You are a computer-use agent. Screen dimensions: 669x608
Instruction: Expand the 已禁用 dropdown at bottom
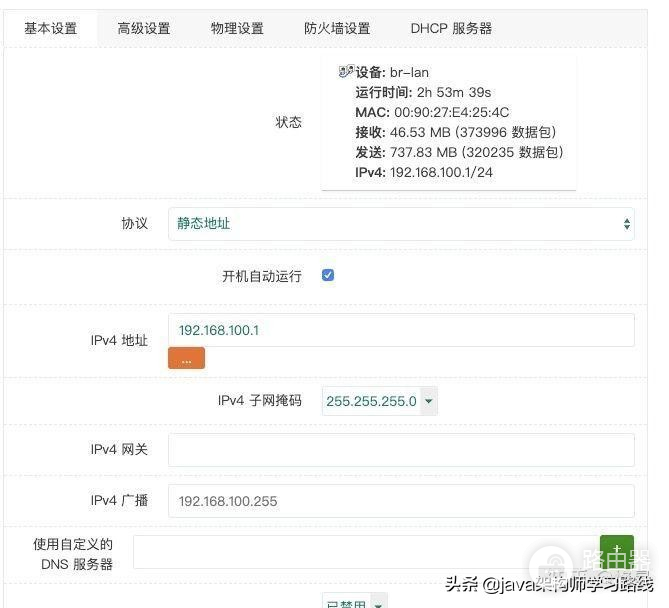355,602
